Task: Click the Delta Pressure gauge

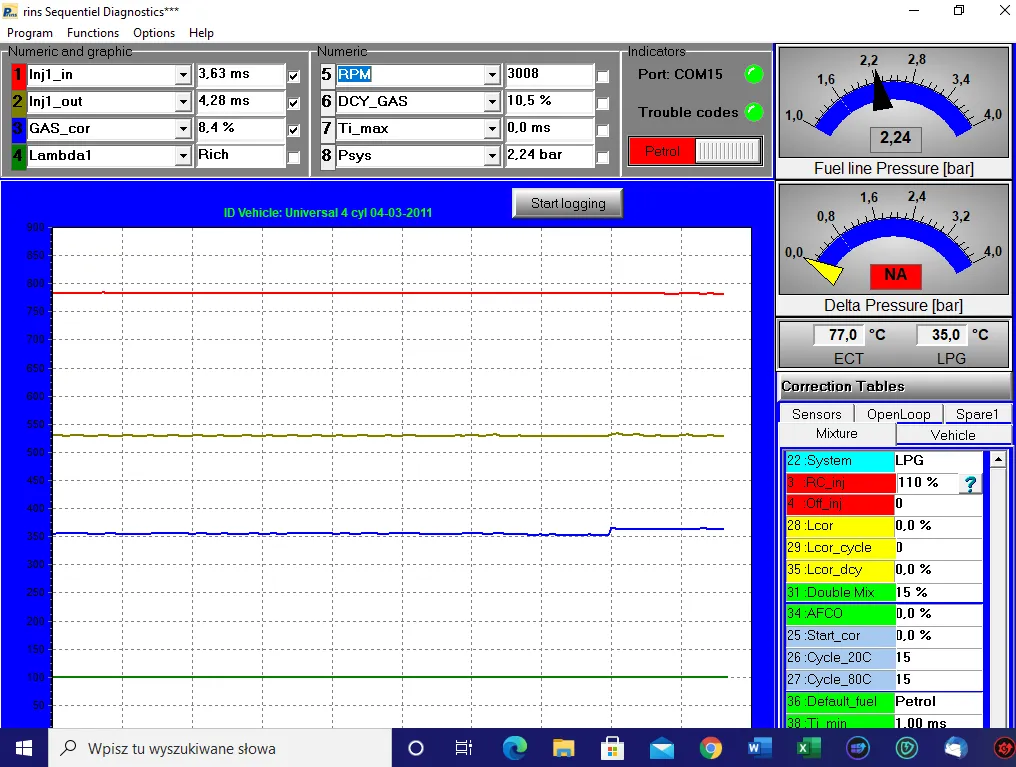Action: [894, 239]
